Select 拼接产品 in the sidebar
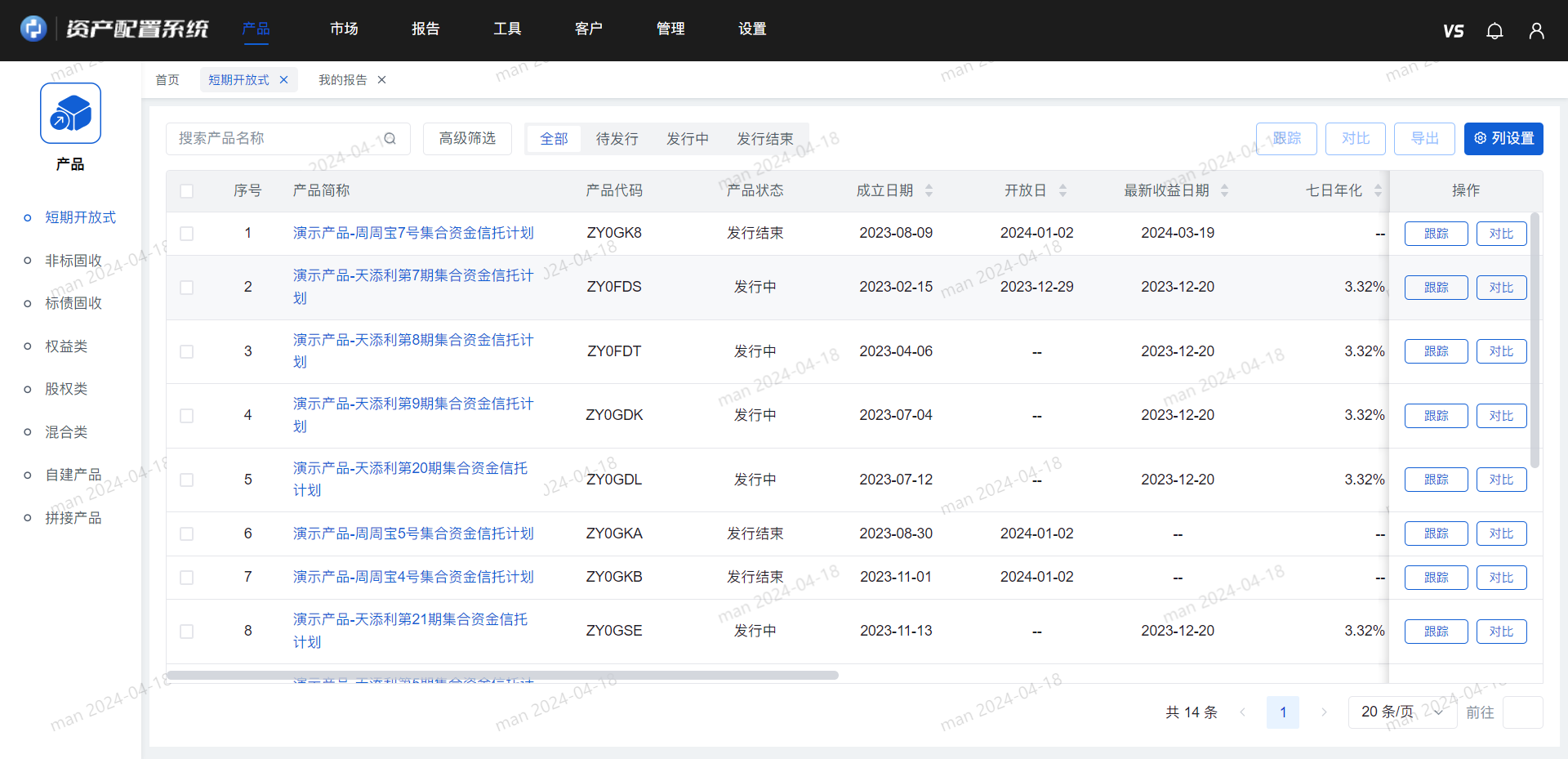1568x759 pixels. [73, 518]
